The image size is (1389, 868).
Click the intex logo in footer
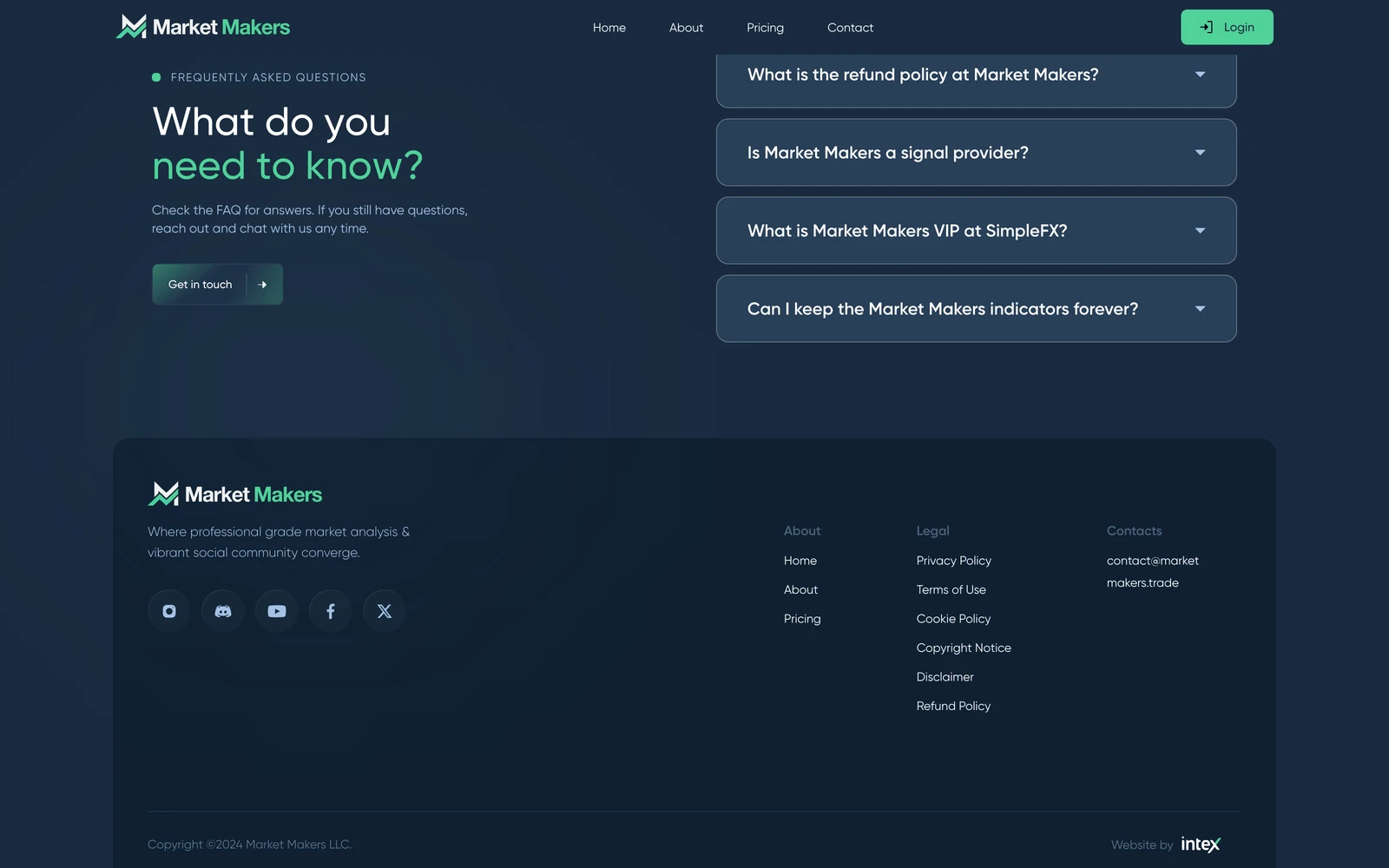click(1201, 845)
